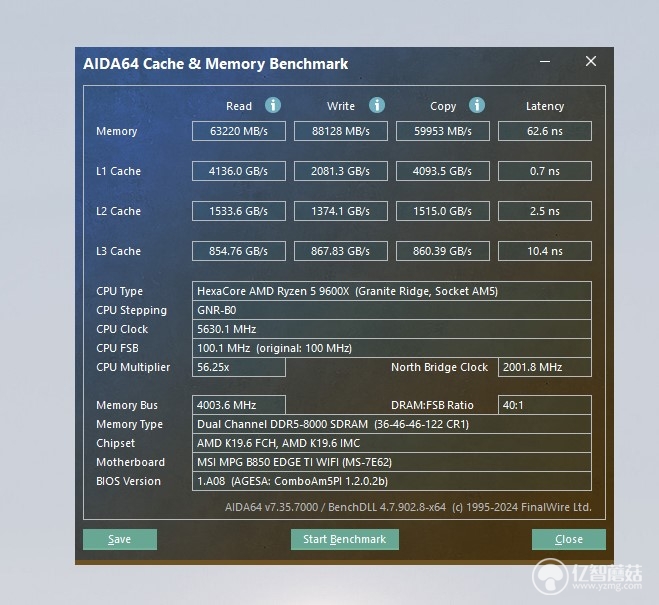The image size is (659, 605).
Task: Click CPU Stepping value GNR-B0
Action: [x=392, y=310]
